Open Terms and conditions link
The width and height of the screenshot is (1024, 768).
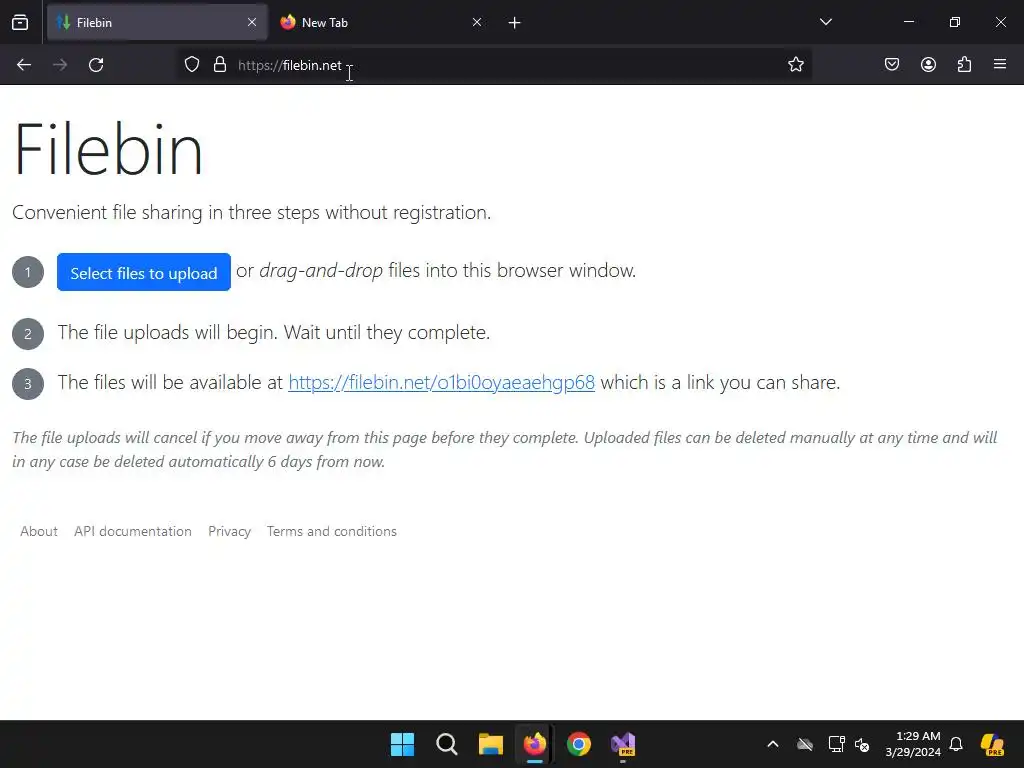pyautogui.click(x=332, y=531)
